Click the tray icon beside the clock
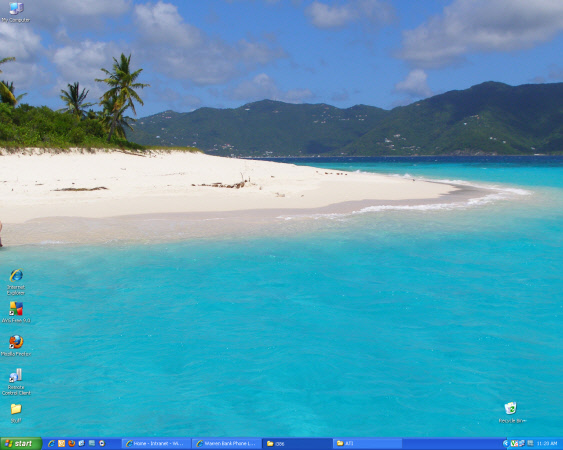 click(530, 444)
